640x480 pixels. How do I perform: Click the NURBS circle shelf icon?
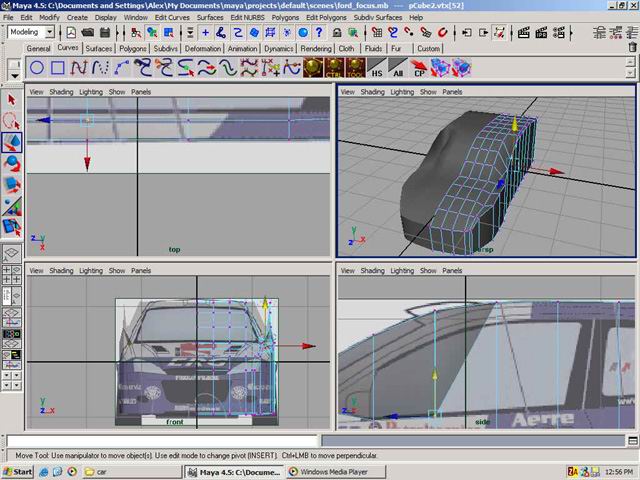pos(36,68)
